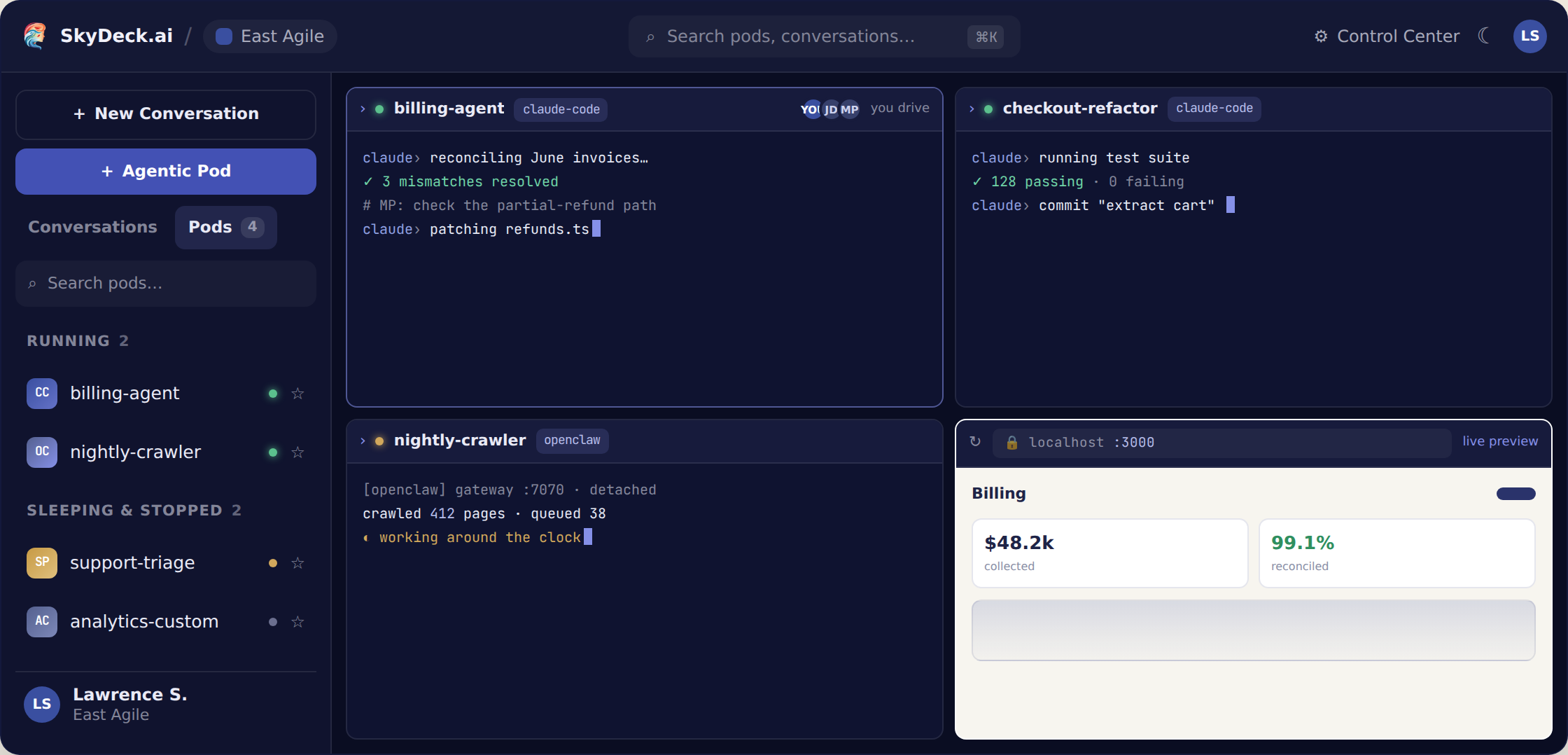Click the nightly-crawler pane title
Viewport: 1568px width, 755px height.
[x=460, y=441]
